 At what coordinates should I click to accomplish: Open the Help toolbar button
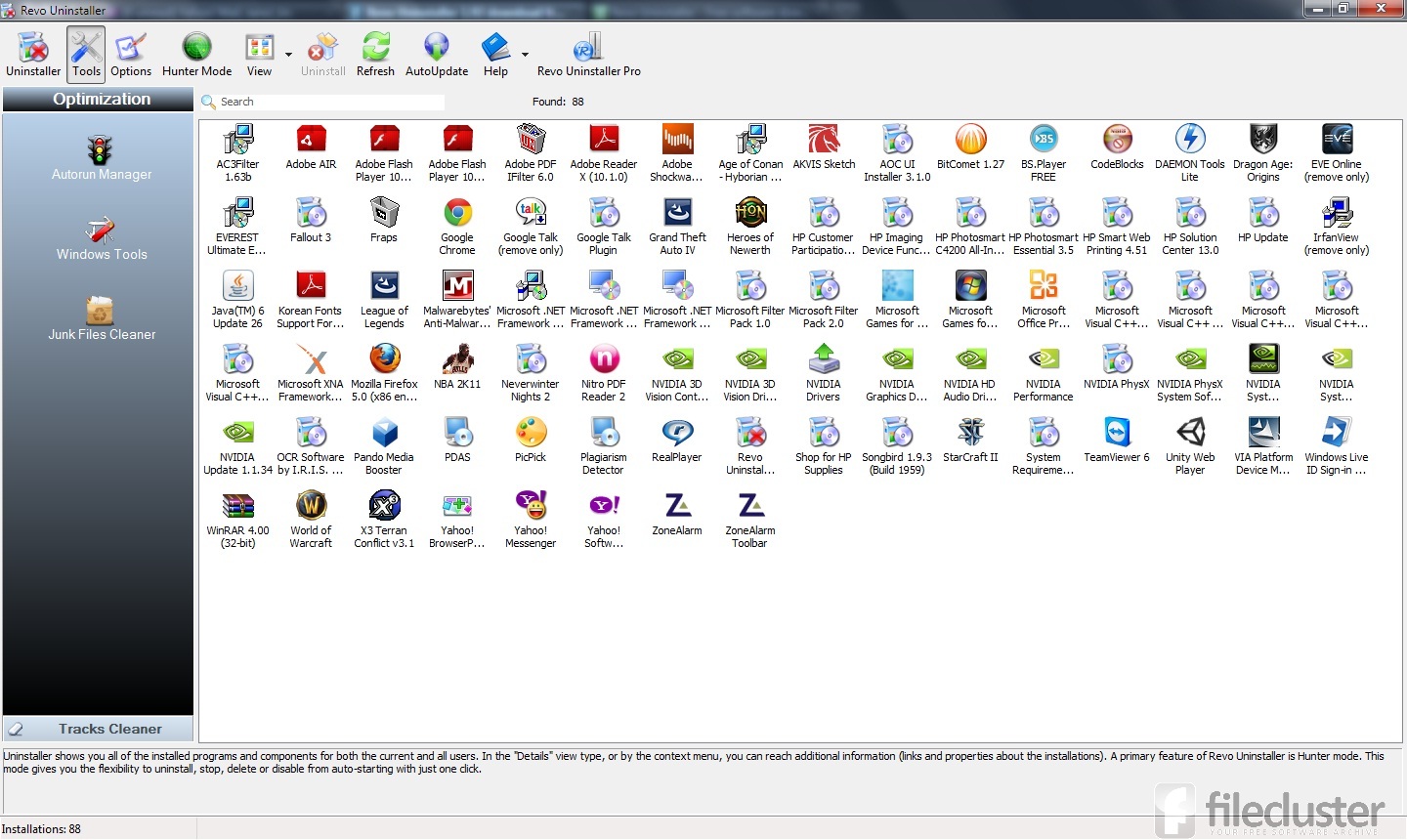pos(496,54)
